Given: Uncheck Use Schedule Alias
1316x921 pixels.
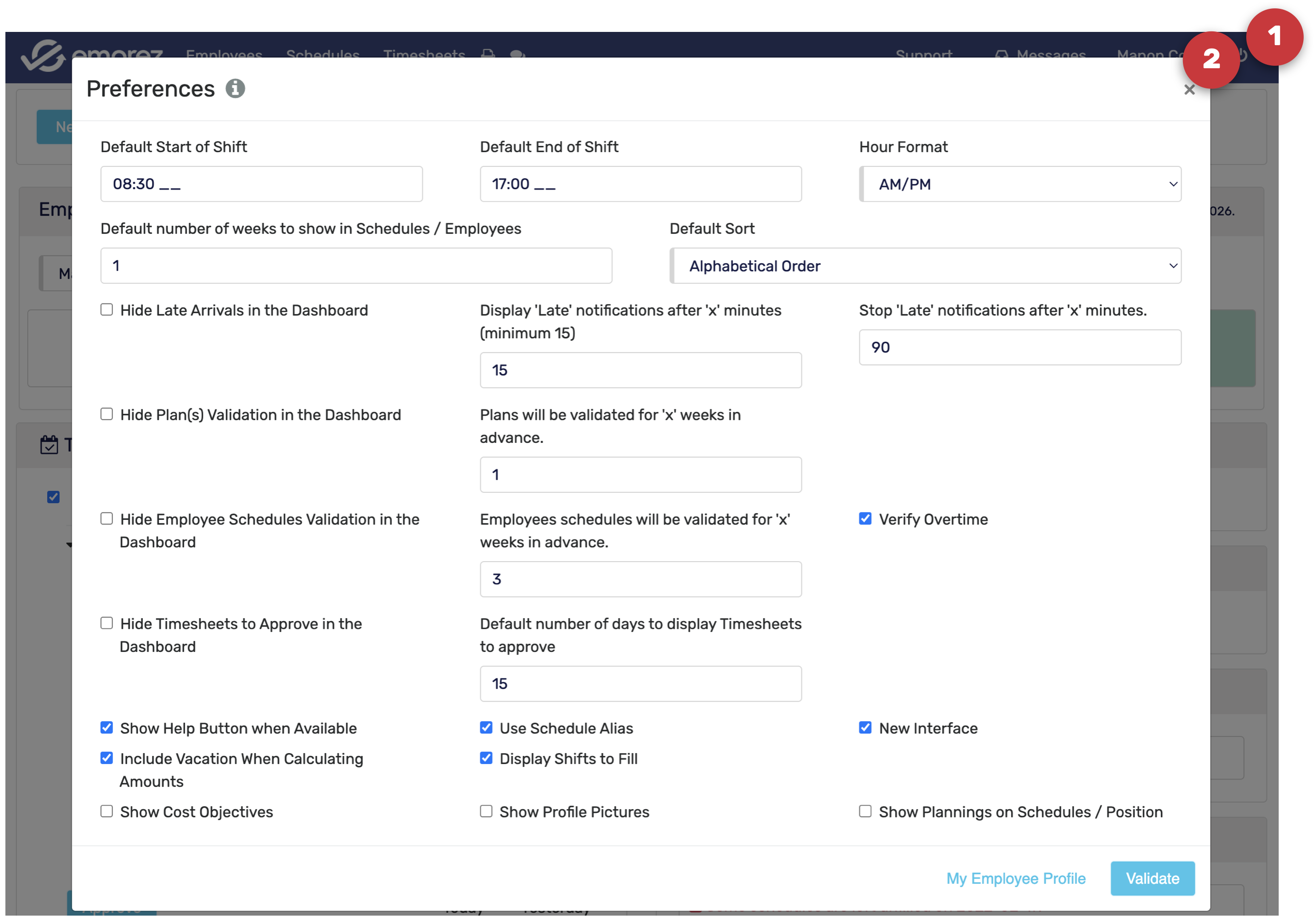Looking at the screenshot, I should click(x=486, y=728).
